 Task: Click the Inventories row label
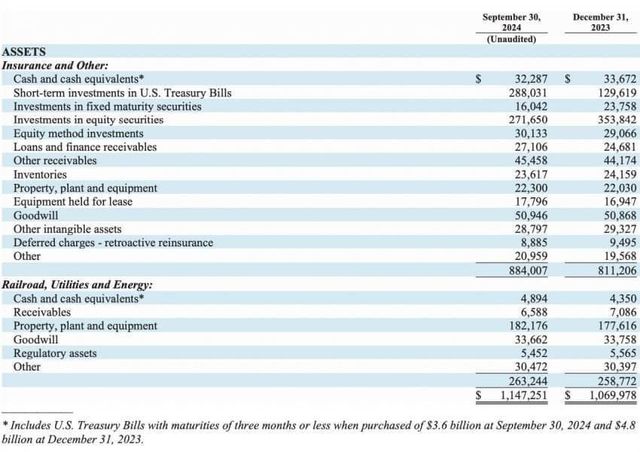pos(42,174)
